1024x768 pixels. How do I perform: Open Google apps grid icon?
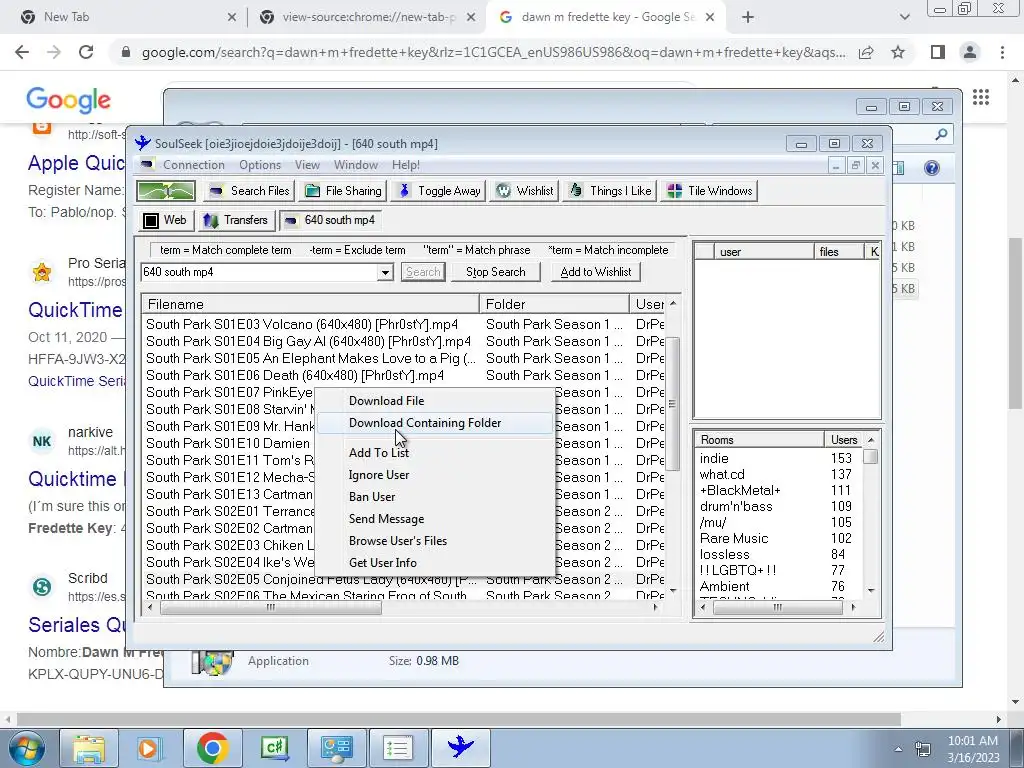click(980, 98)
